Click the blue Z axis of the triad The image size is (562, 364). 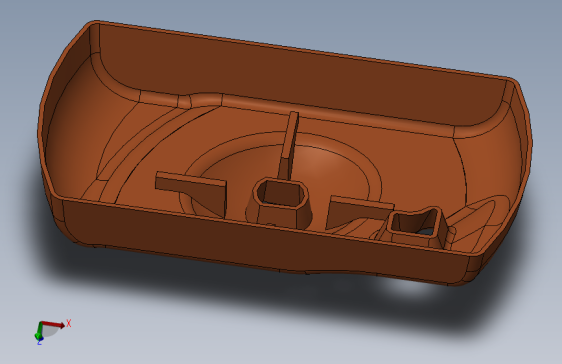tap(40, 340)
